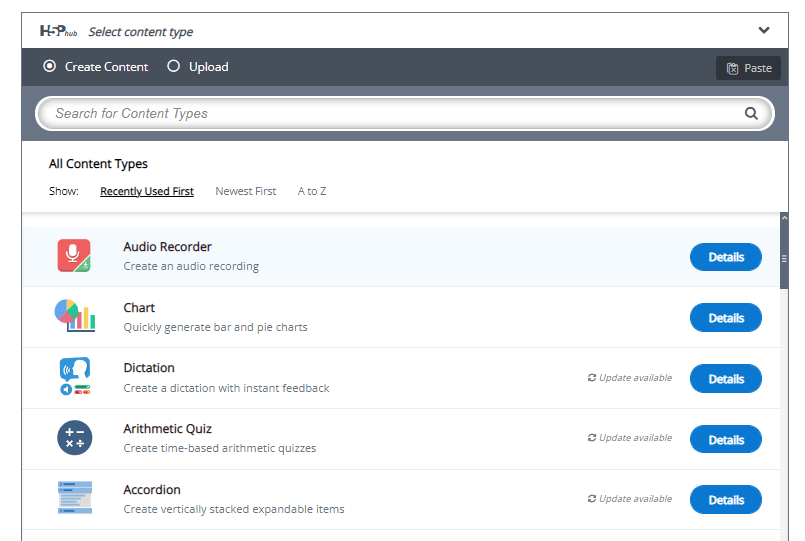Screen dimensions: 805x541
Task: Open Details for Audio Recorder
Action: [725, 257]
